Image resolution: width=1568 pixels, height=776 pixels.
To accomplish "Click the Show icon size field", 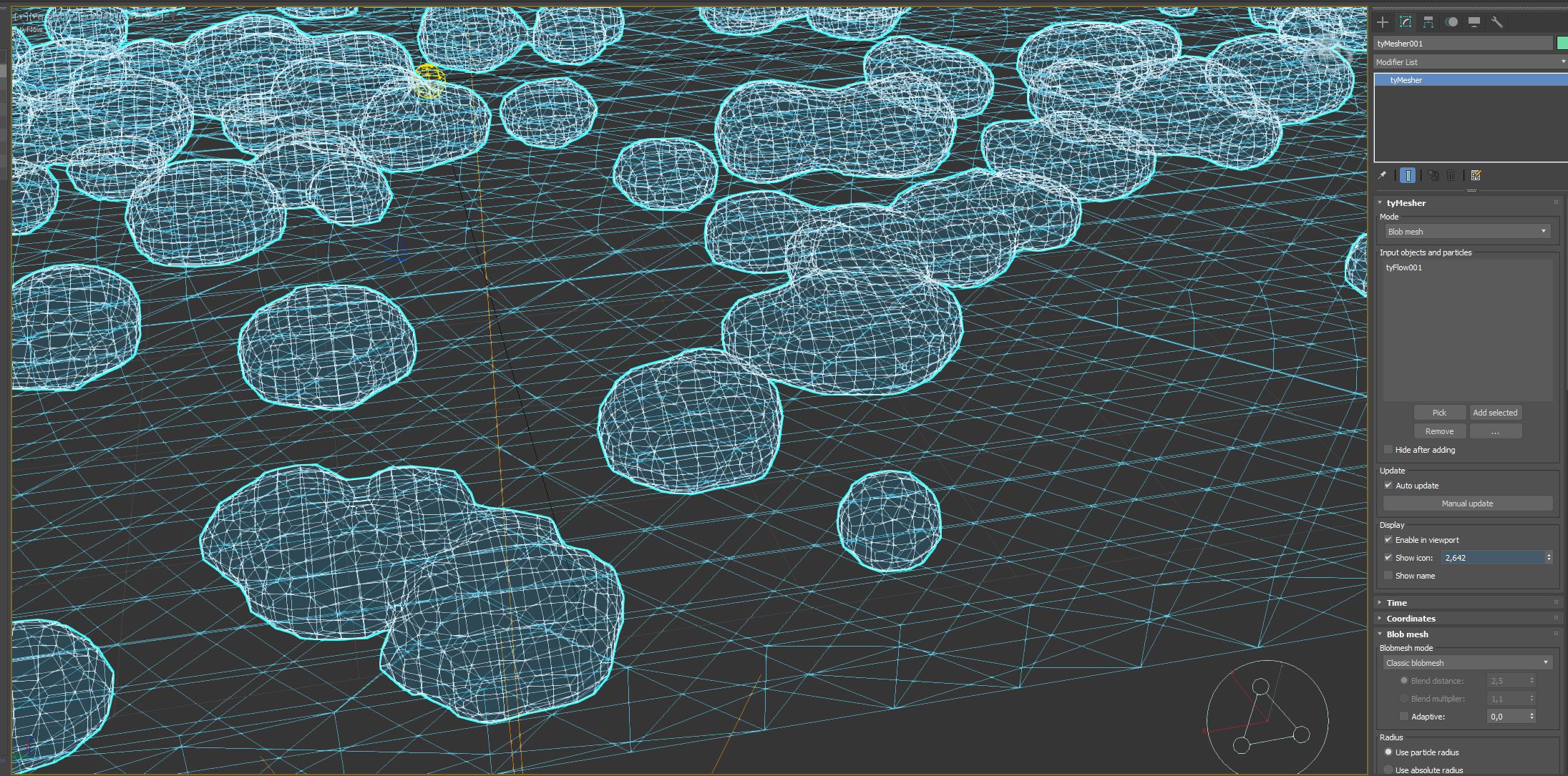I will pos(1492,558).
